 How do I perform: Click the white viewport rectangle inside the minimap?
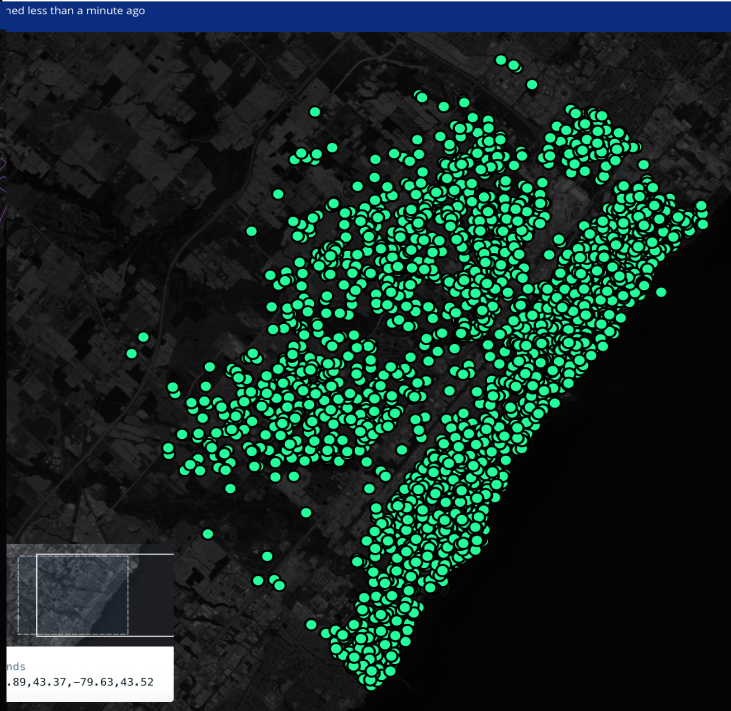[105, 595]
